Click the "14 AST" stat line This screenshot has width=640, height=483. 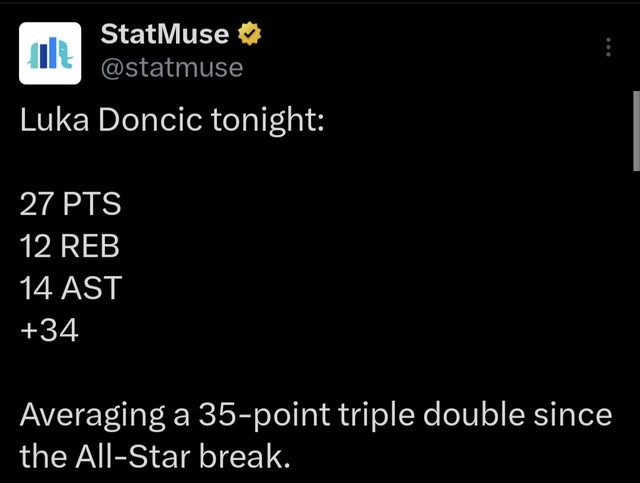[x=69, y=288]
